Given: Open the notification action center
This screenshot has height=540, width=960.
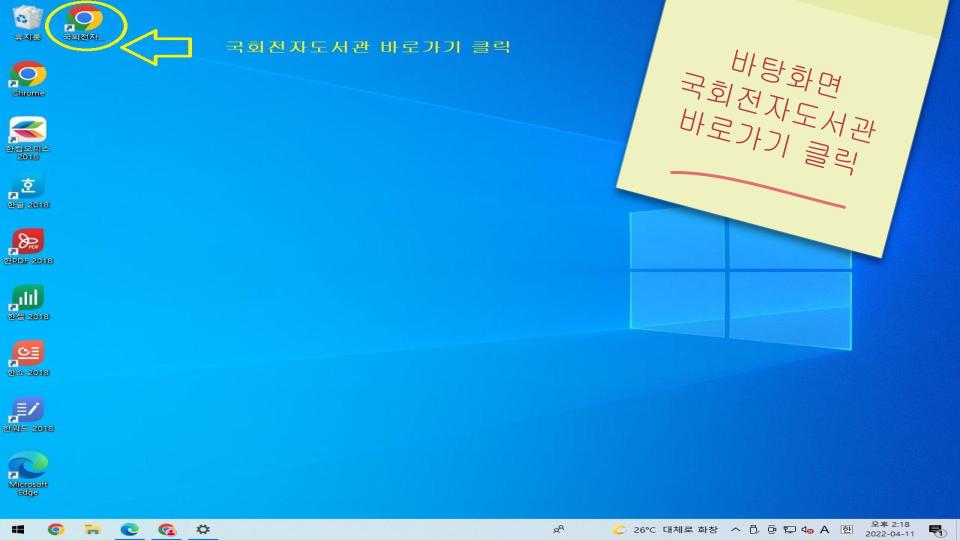Looking at the screenshot, I should point(936,529).
